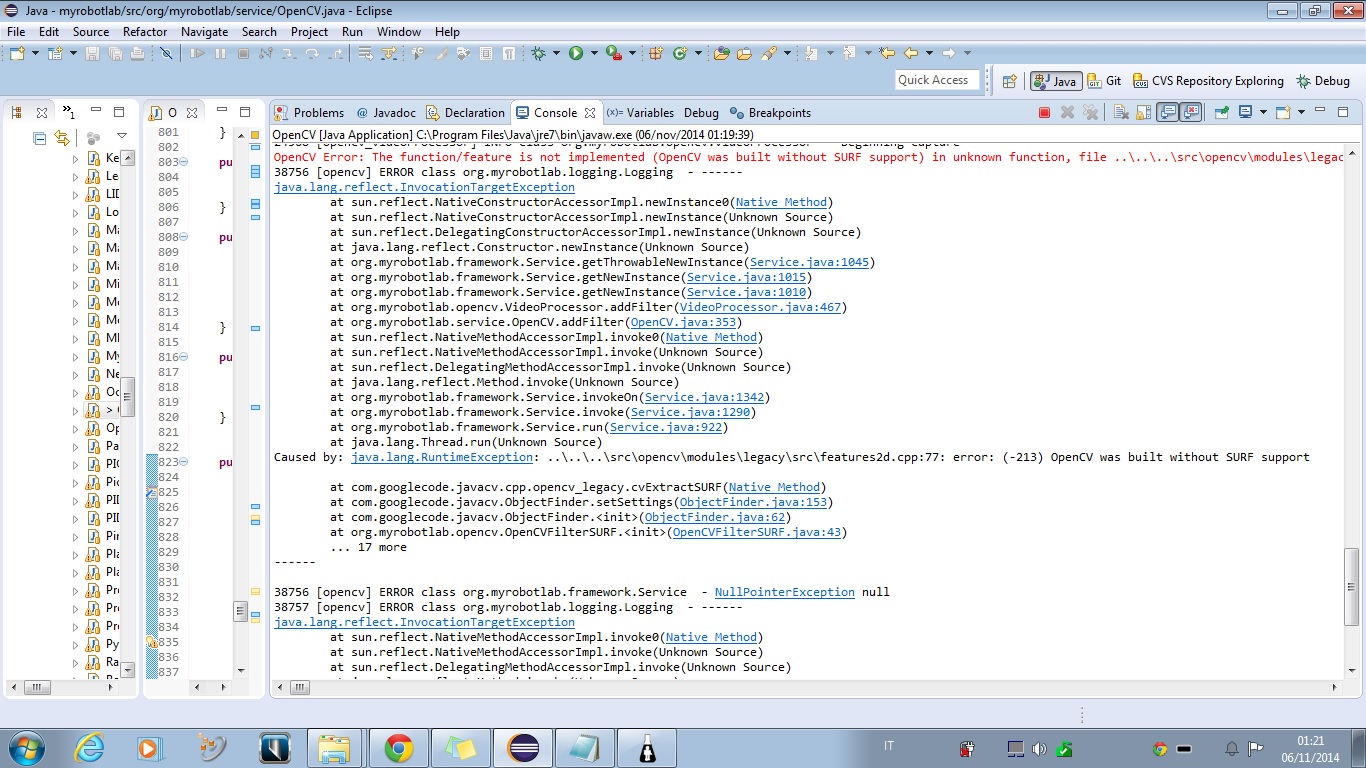The height and width of the screenshot is (768, 1366).
Task: Click the Clear Console icon
Action: 1121,113
